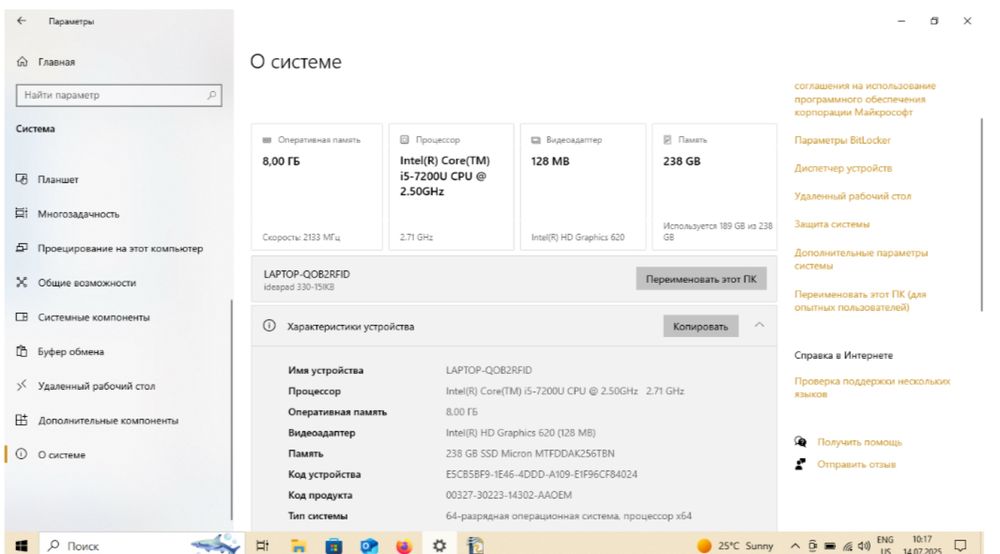This screenshot has width=1000, height=554.
Task: Click the sidebar scrollbar
Action: (232, 409)
